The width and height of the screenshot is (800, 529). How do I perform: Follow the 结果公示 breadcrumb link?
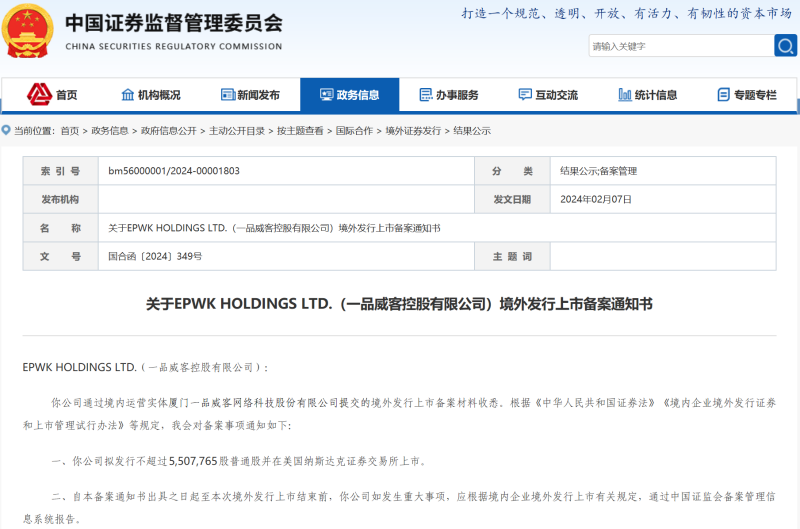(x=472, y=131)
